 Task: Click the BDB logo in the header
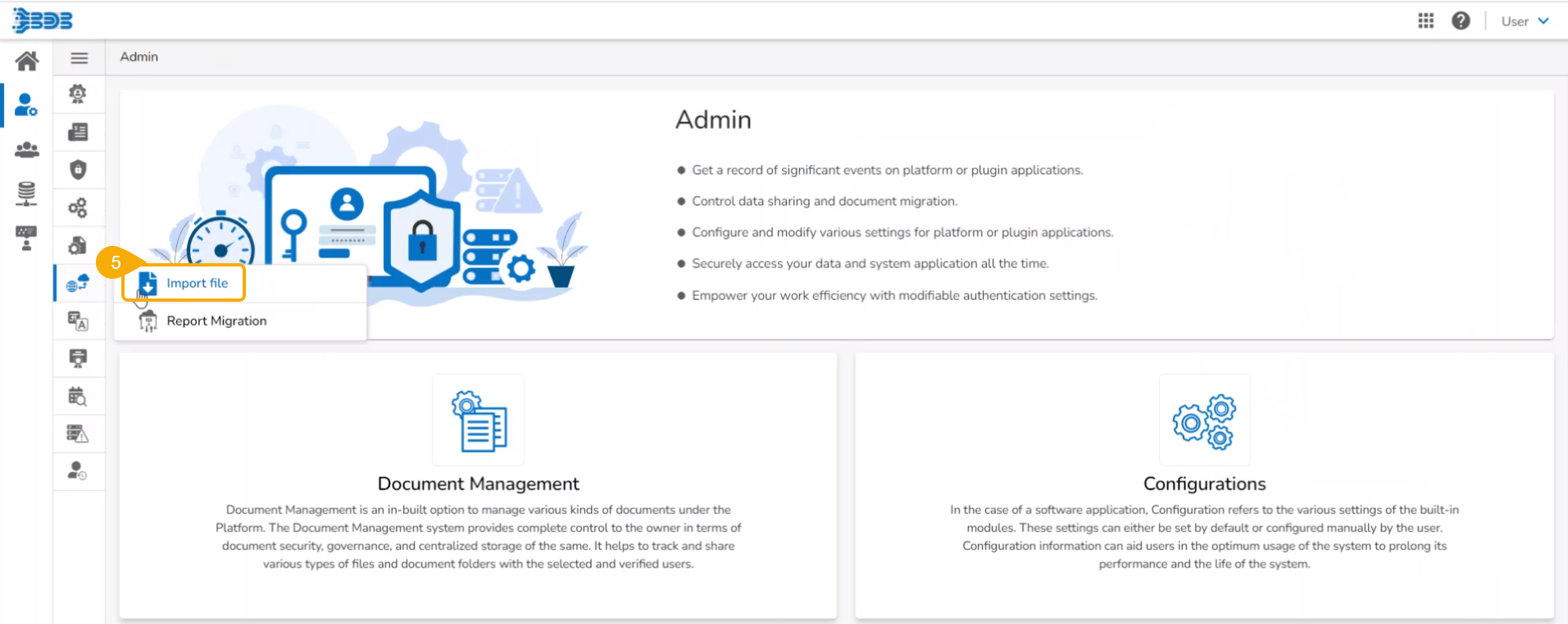tap(43, 20)
